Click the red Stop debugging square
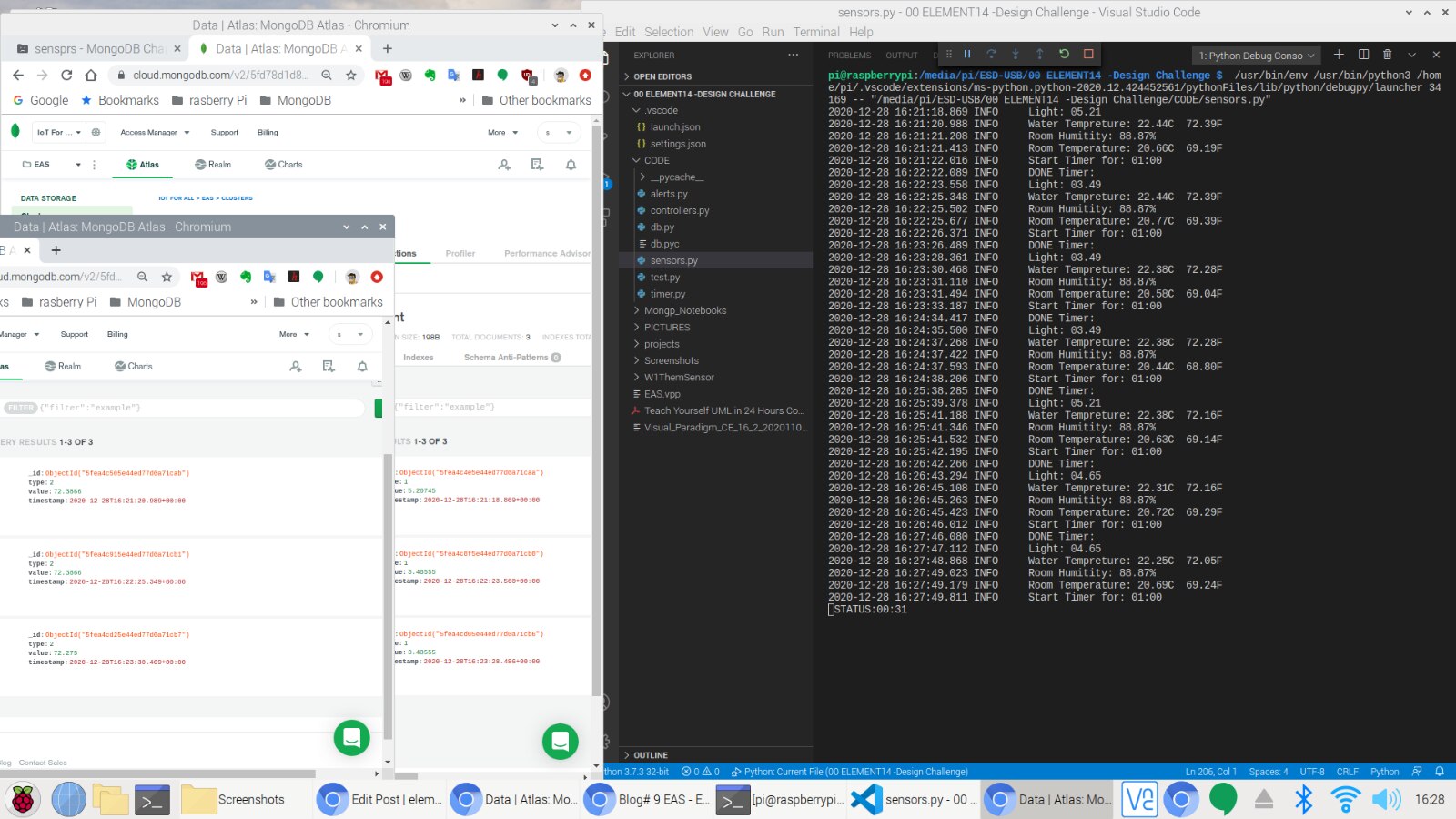1456x819 pixels. point(1088,55)
